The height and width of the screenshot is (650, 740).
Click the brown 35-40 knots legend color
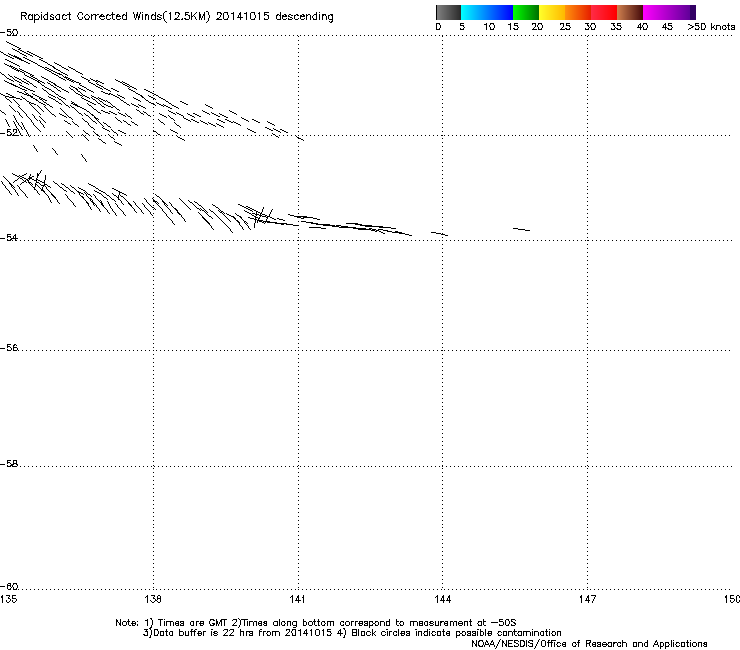[630, 12]
